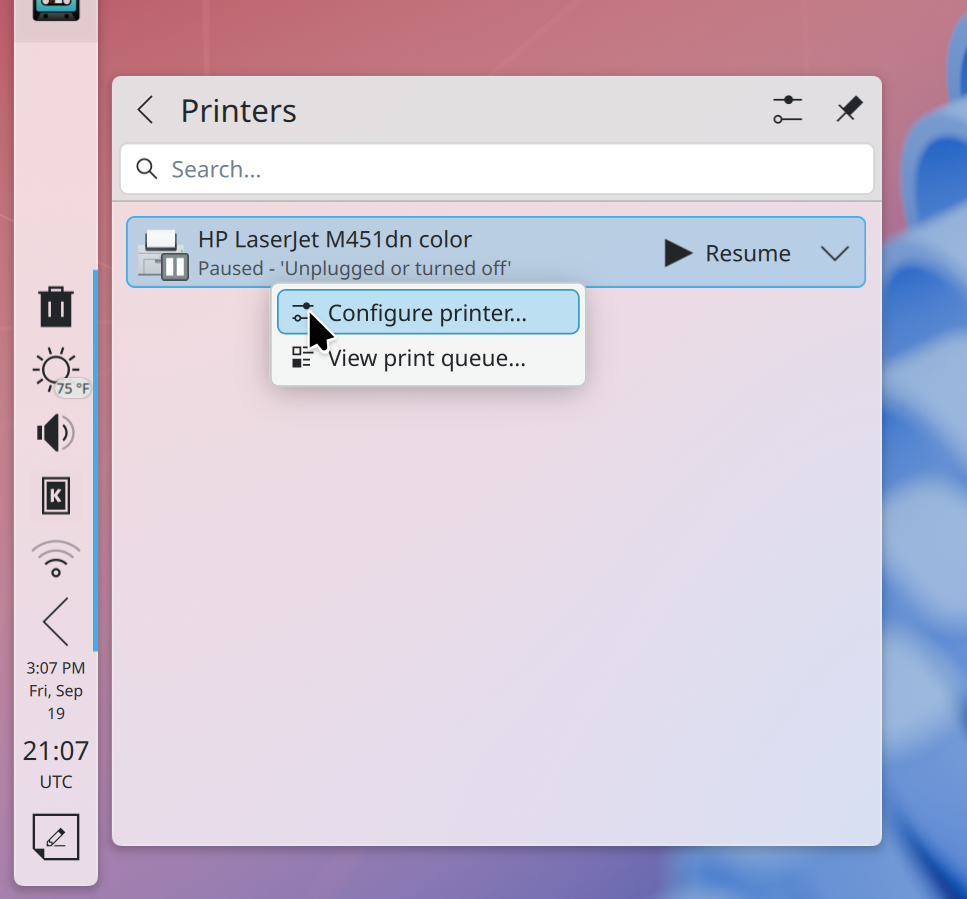967x899 pixels.
Task: Open the Trash icon in the panel
Action: pyautogui.click(x=56, y=307)
